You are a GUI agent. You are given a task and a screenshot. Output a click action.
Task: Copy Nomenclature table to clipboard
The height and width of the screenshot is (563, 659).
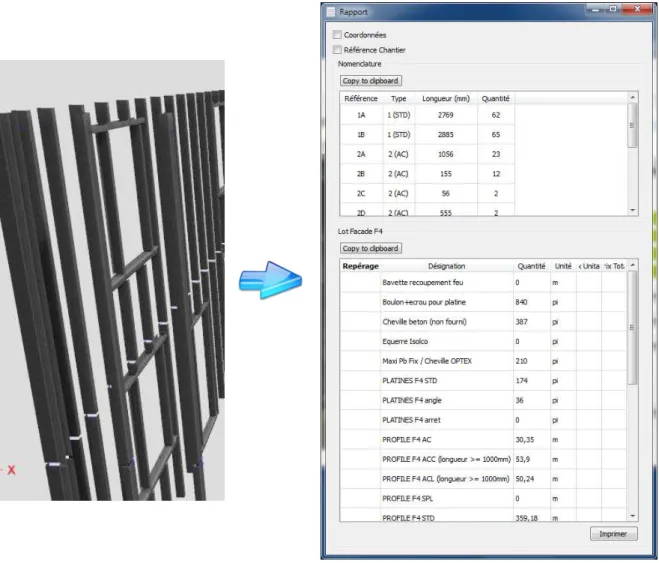pyautogui.click(x=370, y=80)
